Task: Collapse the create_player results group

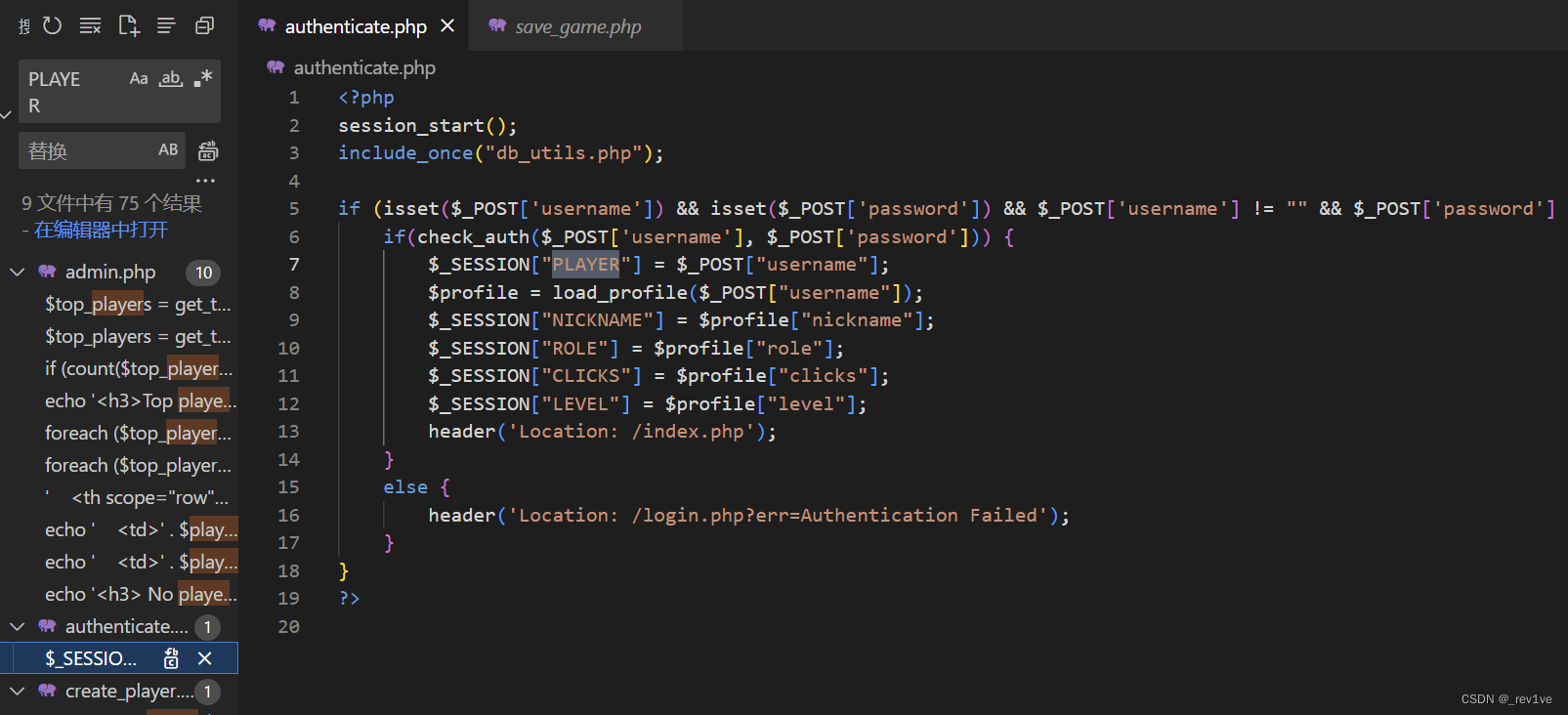Action: pyautogui.click(x=17, y=691)
